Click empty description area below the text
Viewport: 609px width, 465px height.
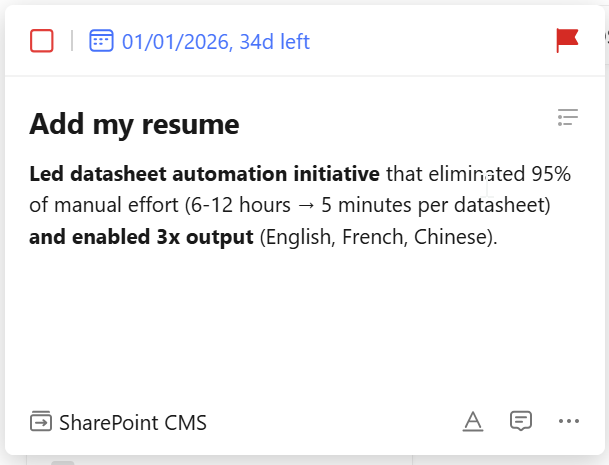pos(300,320)
